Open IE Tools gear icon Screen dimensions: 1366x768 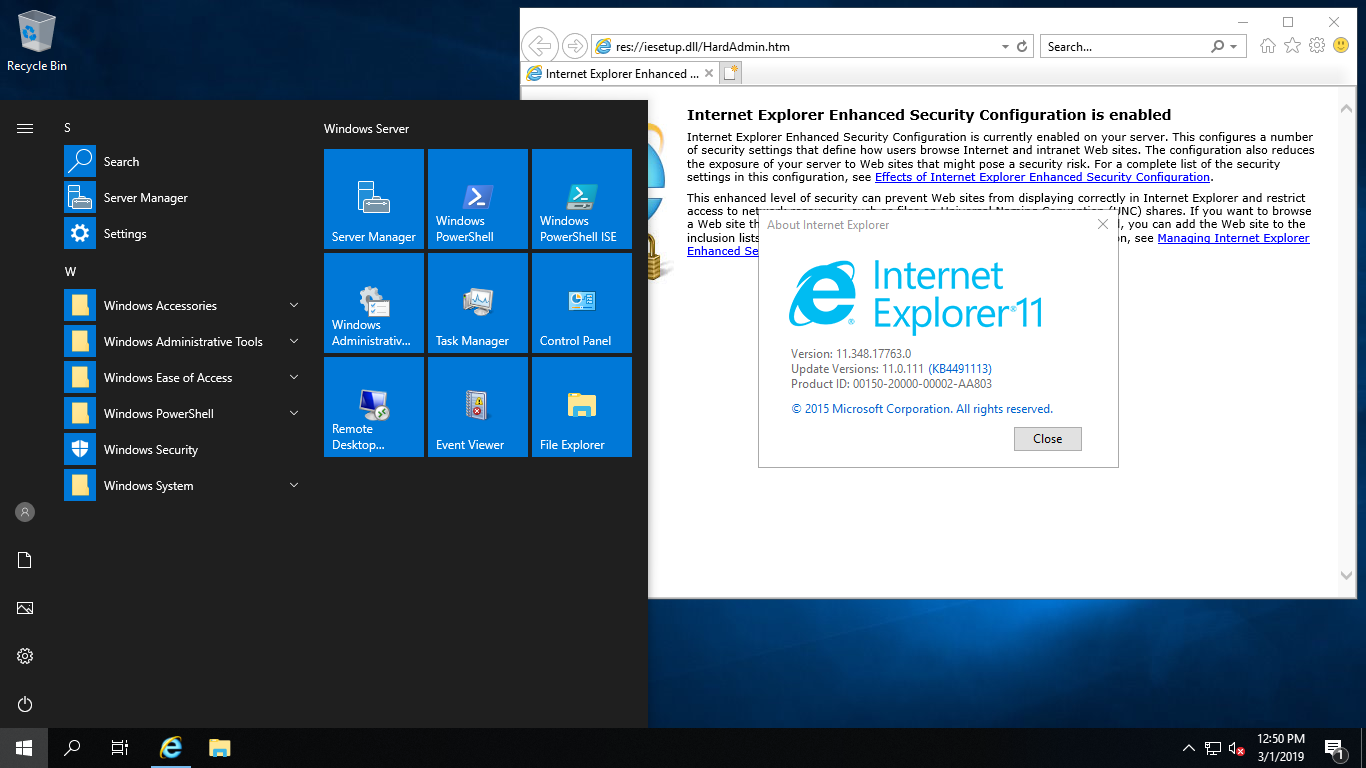click(1317, 46)
